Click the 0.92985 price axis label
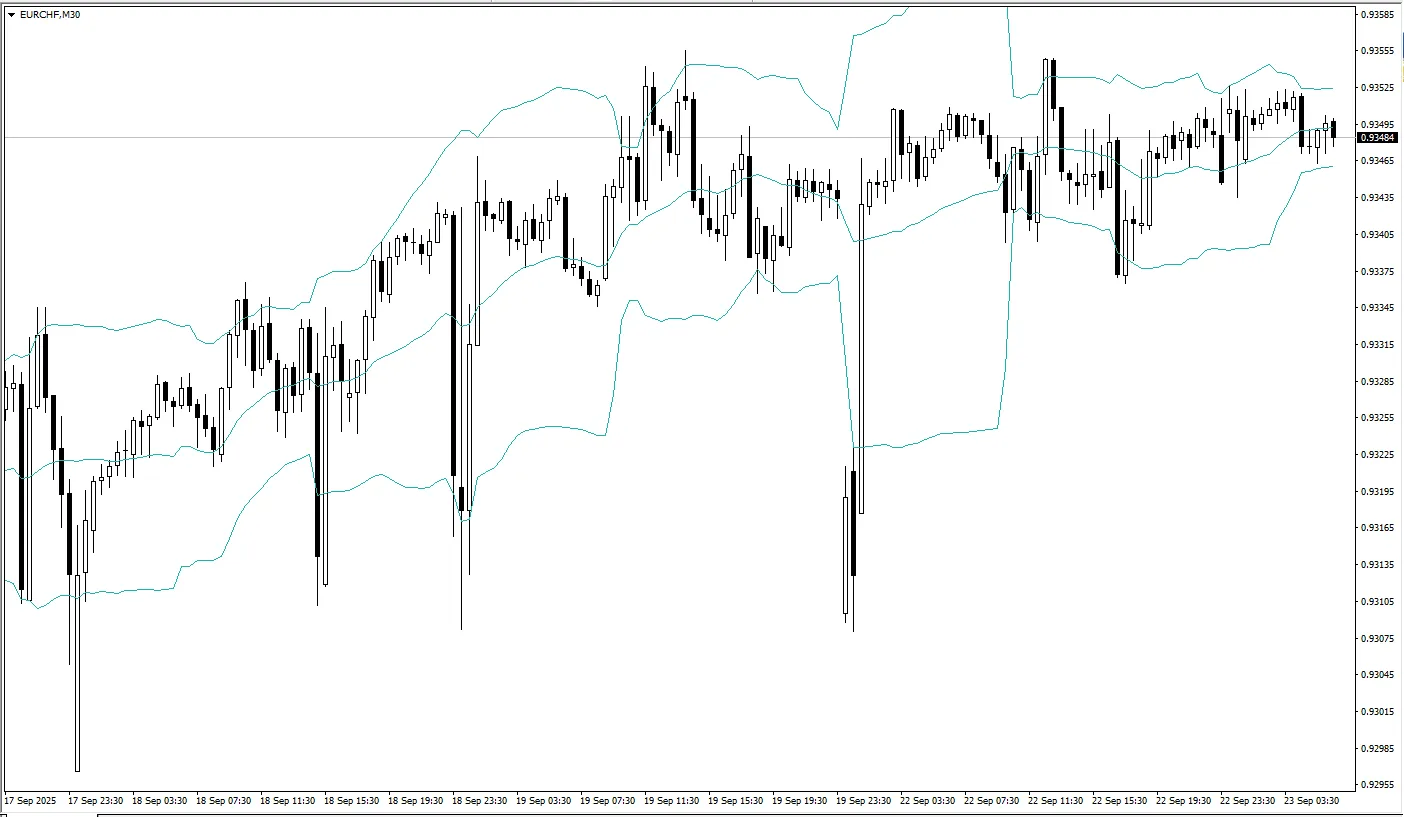This screenshot has width=1404, height=817. 1379,748
